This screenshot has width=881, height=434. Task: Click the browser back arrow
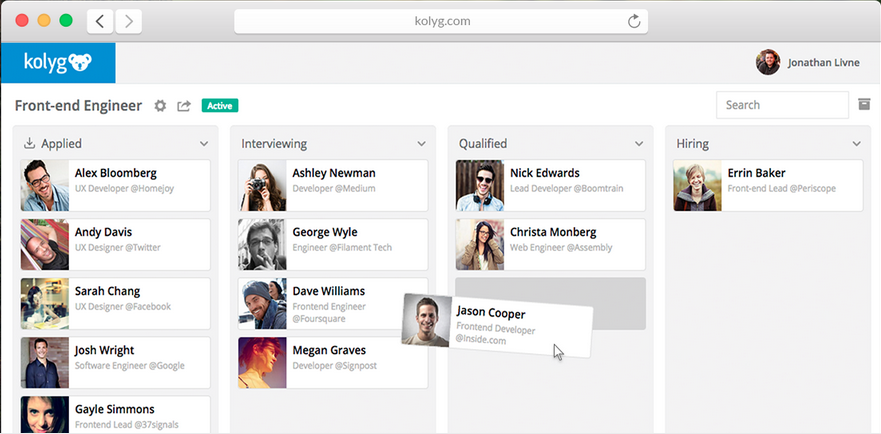(100, 21)
